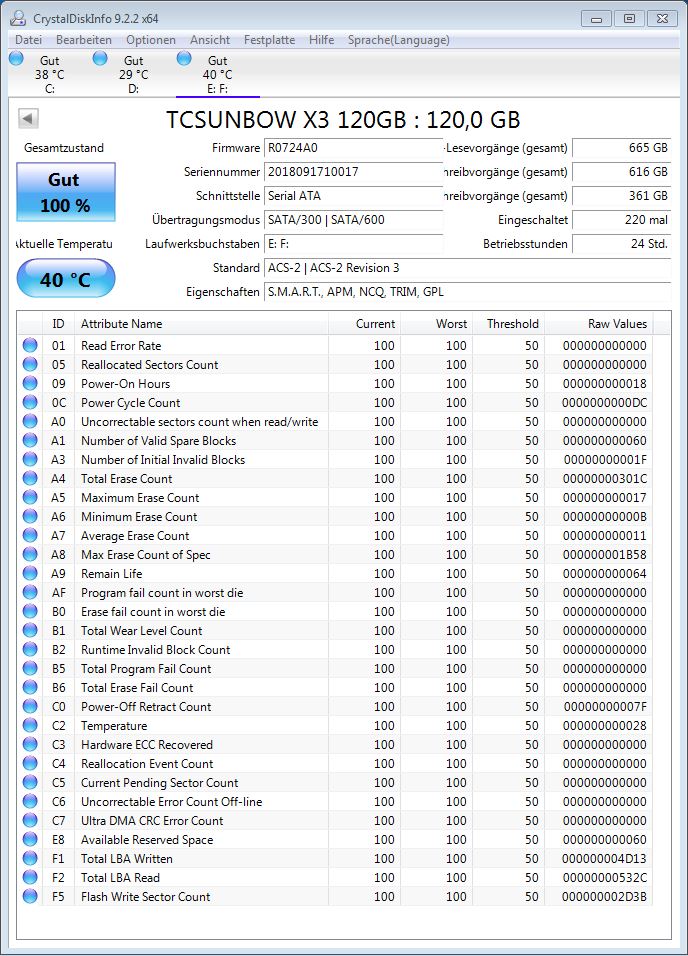Click the TCSUNBOW X3 120GB disk title

pos(343,120)
